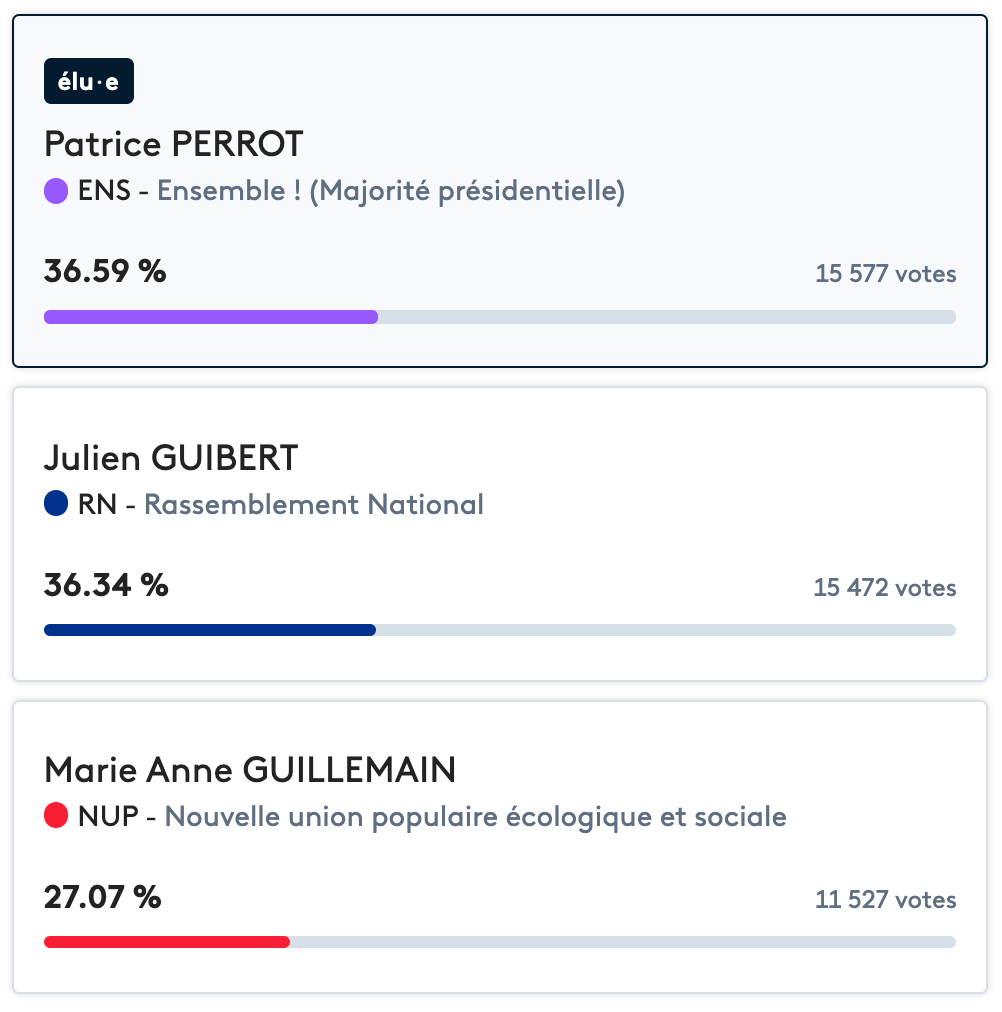This screenshot has height=1012, width=1002.
Task: Select candidate name Patrice PERROT
Action: coord(174,145)
